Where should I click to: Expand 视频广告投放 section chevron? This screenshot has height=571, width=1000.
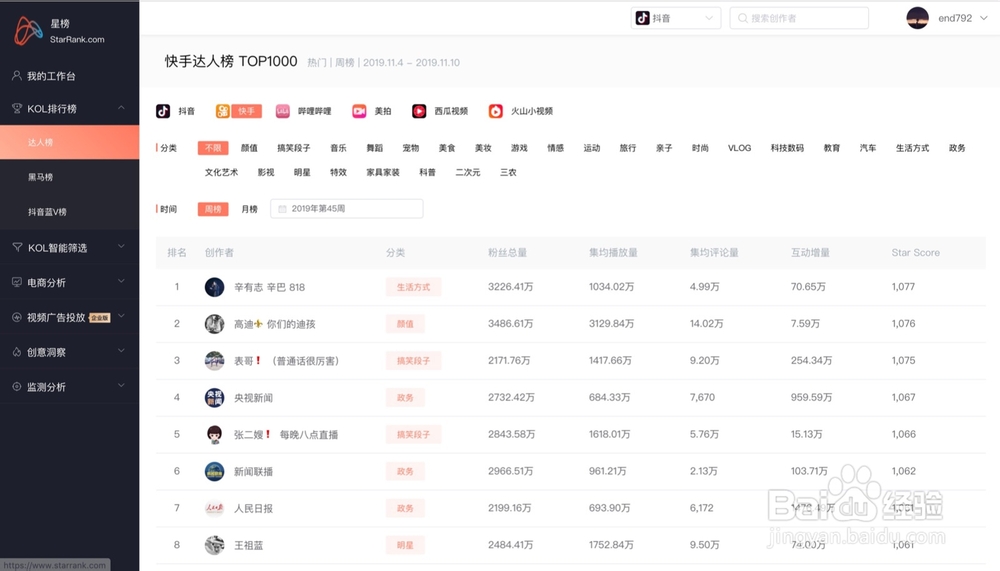tap(121, 316)
